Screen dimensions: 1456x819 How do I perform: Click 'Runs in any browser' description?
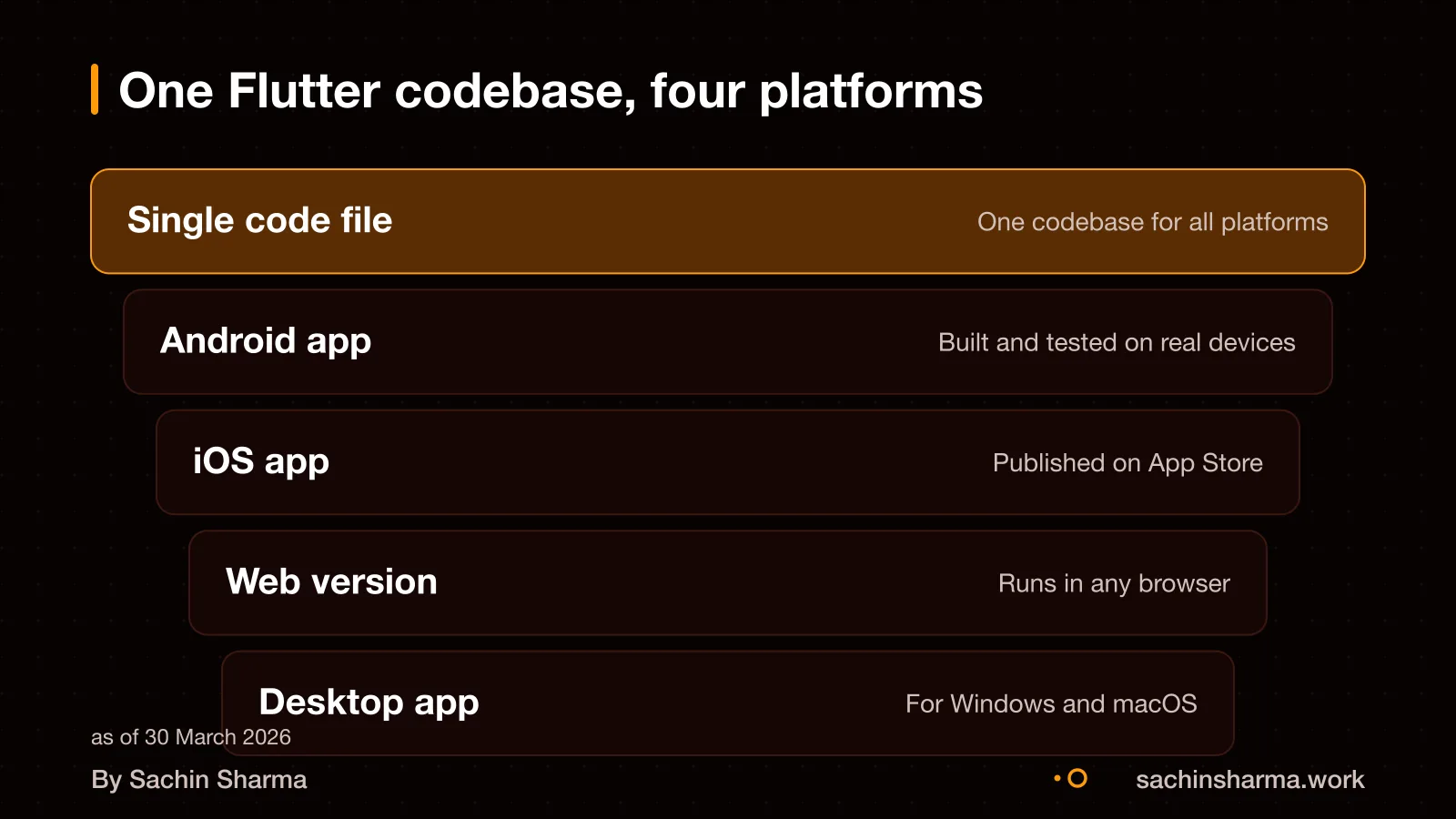click(x=1114, y=583)
